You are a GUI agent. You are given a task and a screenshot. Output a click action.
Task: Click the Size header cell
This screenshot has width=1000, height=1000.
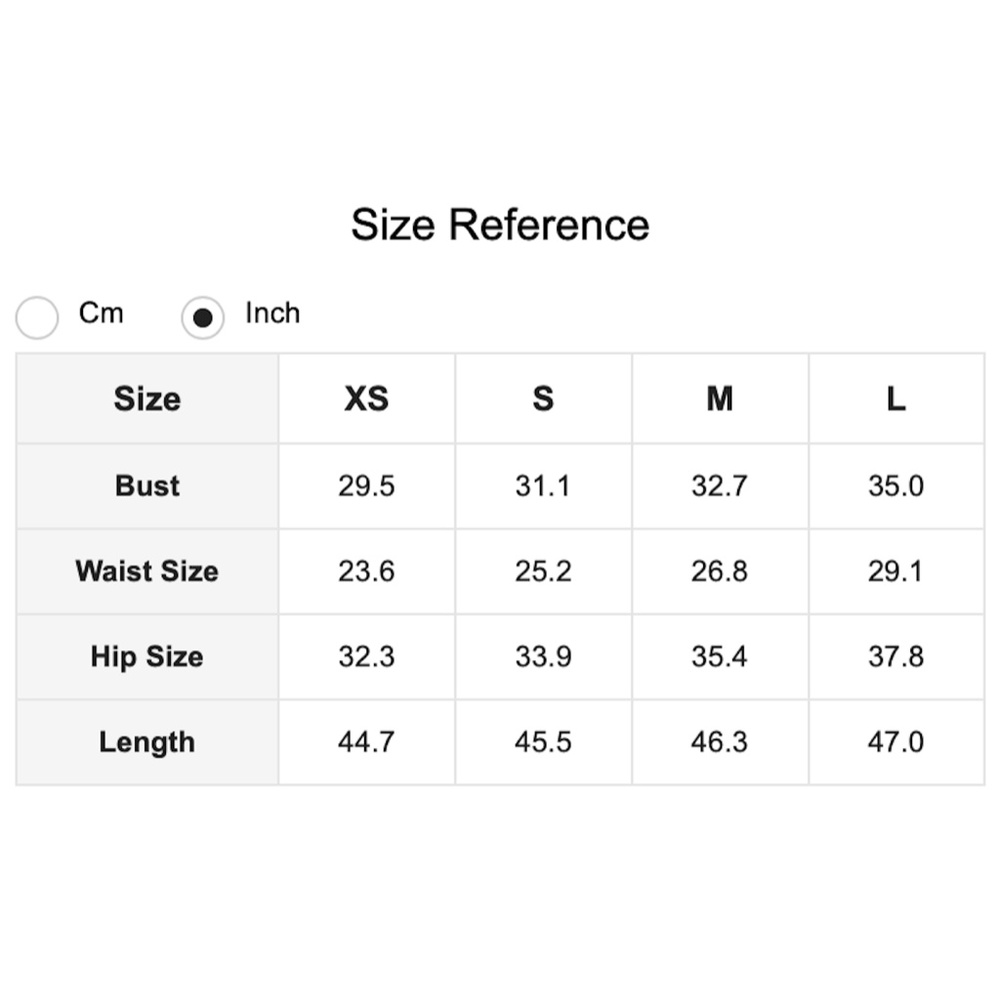point(147,399)
